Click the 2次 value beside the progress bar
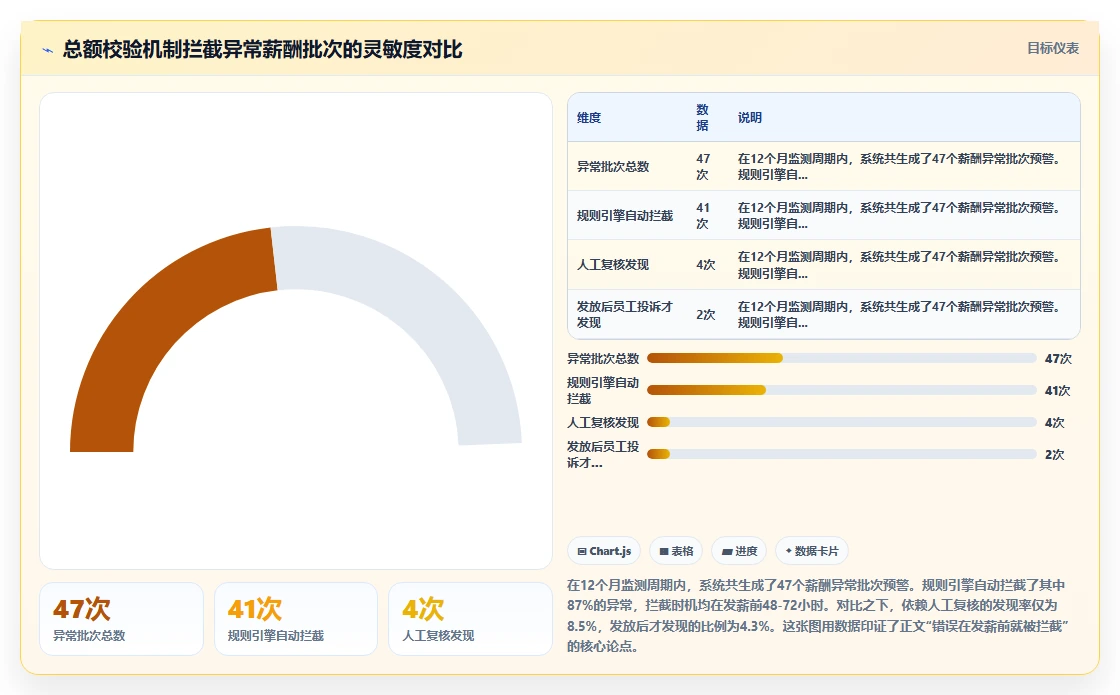1120x695 pixels. [x=1055, y=454]
